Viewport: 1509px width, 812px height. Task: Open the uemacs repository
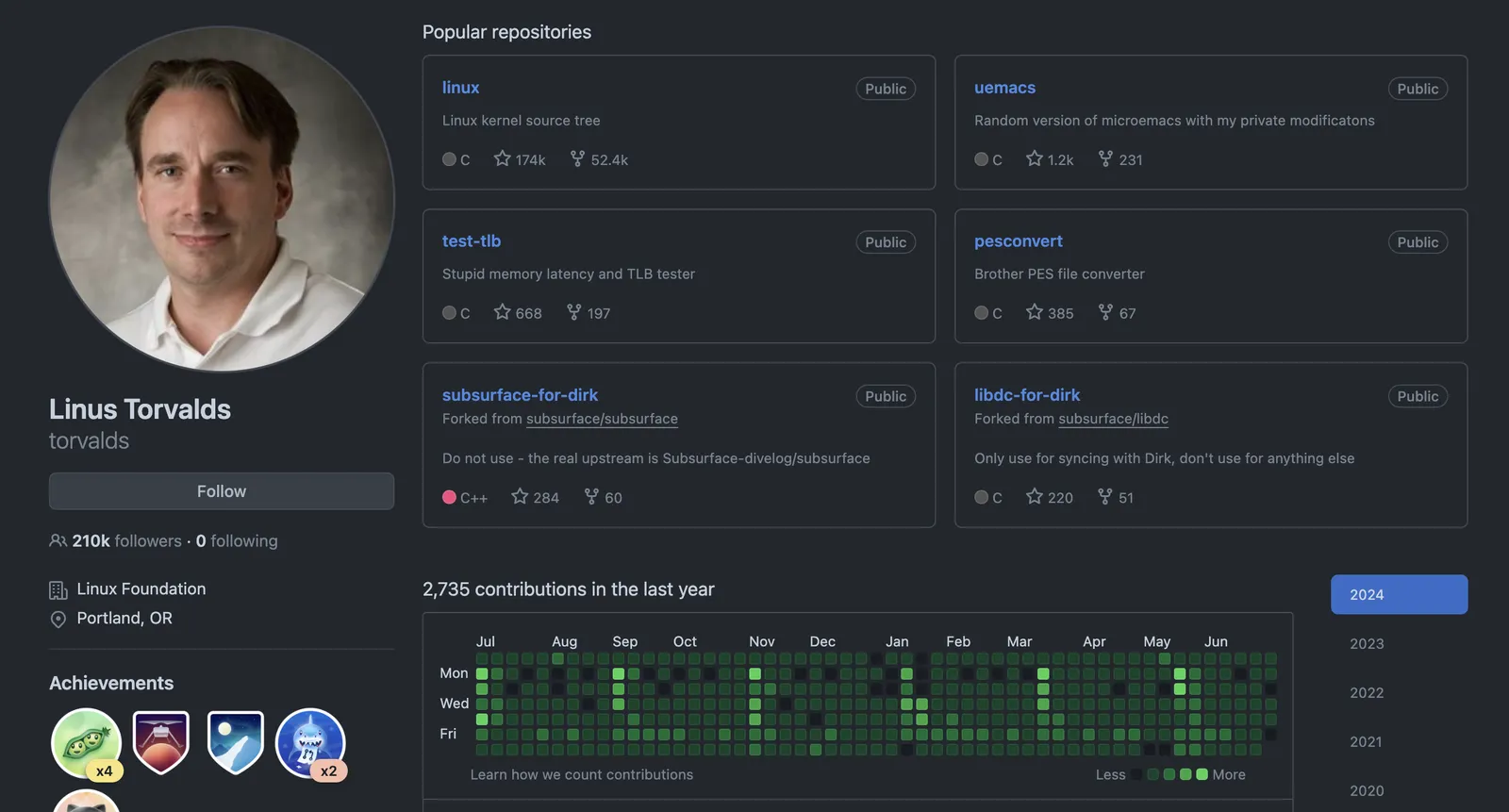pyautogui.click(x=1004, y=88)
